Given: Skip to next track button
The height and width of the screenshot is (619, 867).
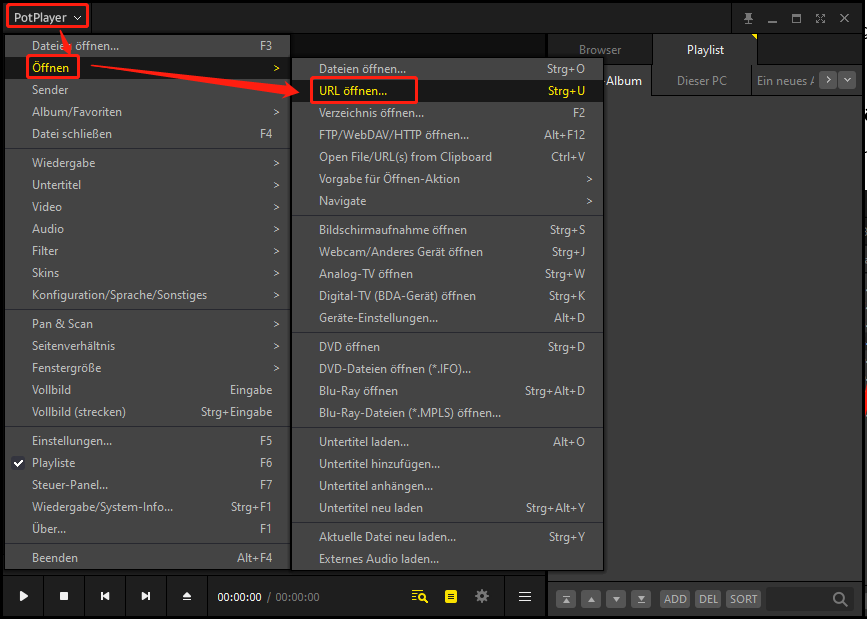Looking at the screenshot, I should coord(146,596).
